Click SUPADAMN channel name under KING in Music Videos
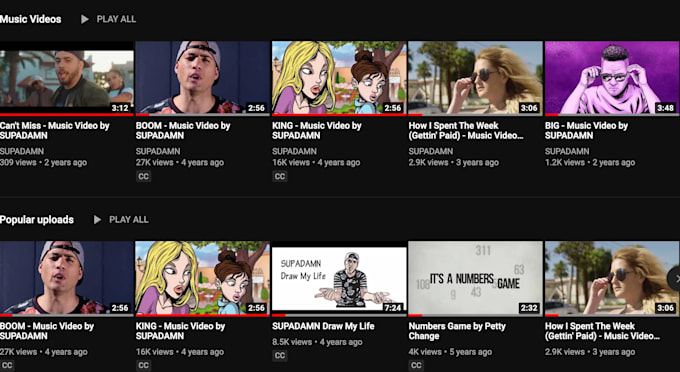Image resolution: width=680 pixels, height=372 pixels. [x=294, y=151]
